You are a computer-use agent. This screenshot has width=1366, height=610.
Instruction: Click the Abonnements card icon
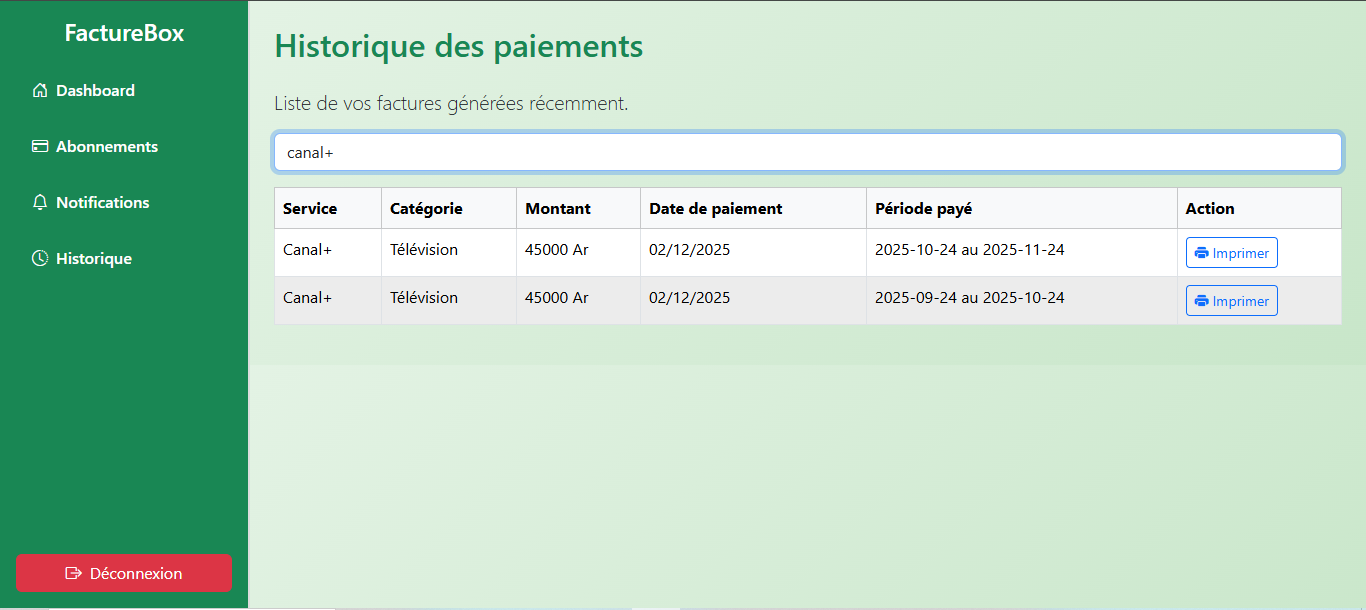(x=40, y=147)
